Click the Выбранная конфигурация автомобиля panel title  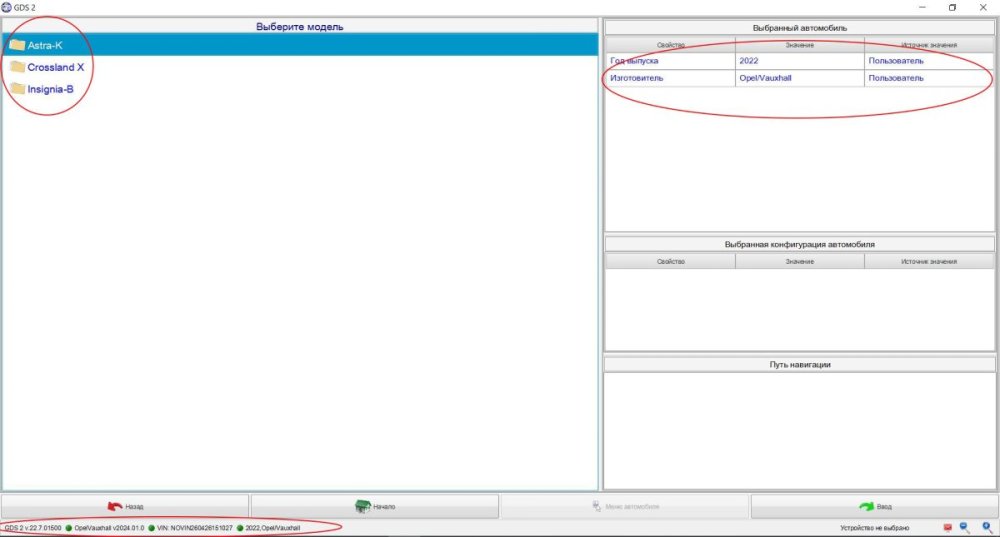800,244
